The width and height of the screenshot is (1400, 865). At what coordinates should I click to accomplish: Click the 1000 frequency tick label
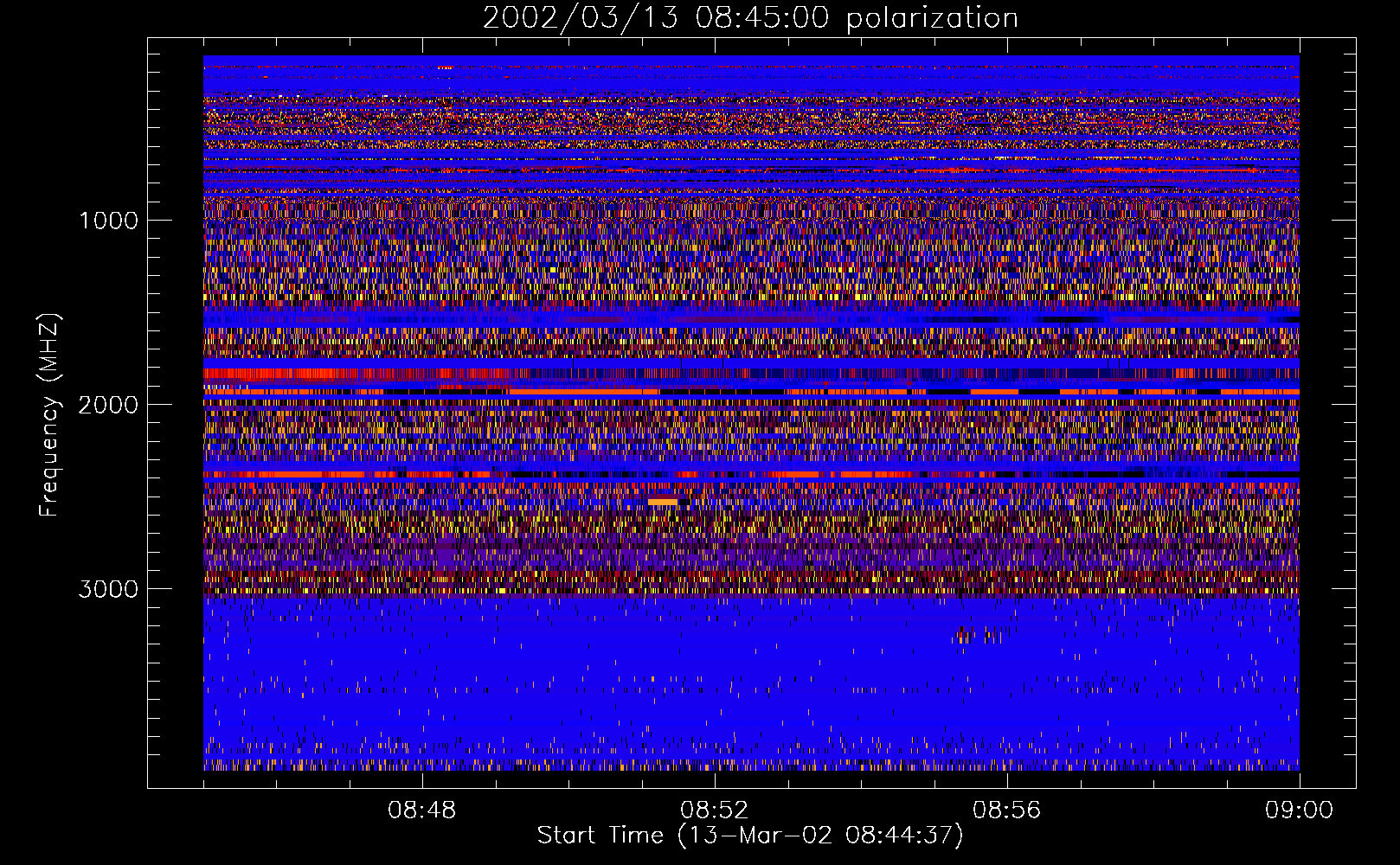108,221
